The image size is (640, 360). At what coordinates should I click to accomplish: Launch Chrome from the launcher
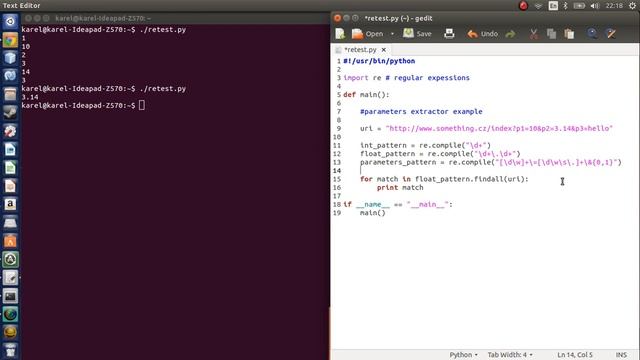click(10, 40)
